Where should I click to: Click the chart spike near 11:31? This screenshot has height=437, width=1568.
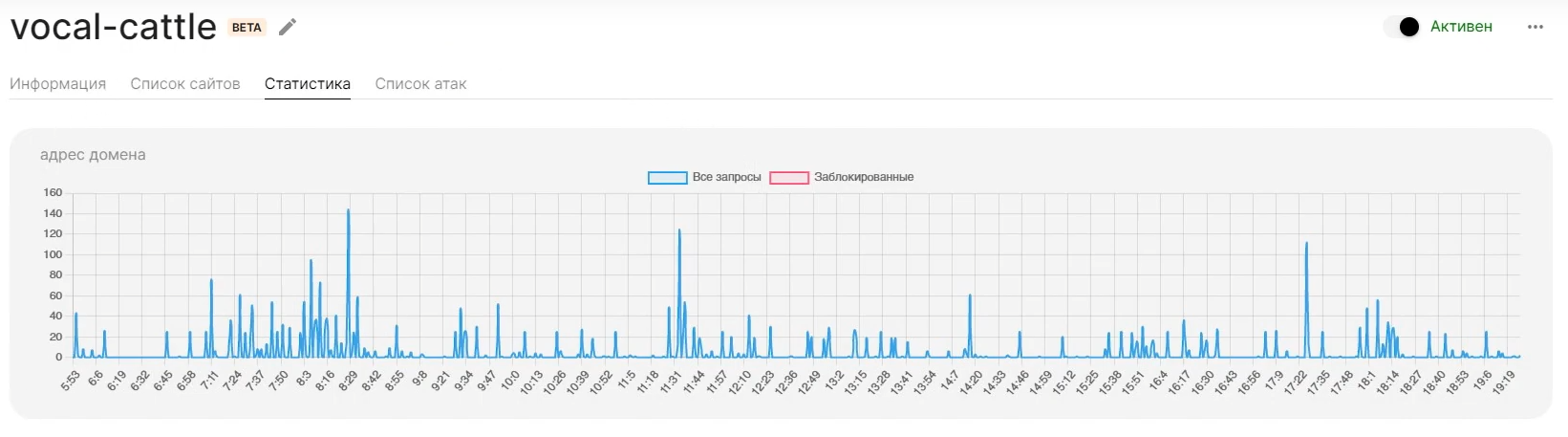pos(679,232)
